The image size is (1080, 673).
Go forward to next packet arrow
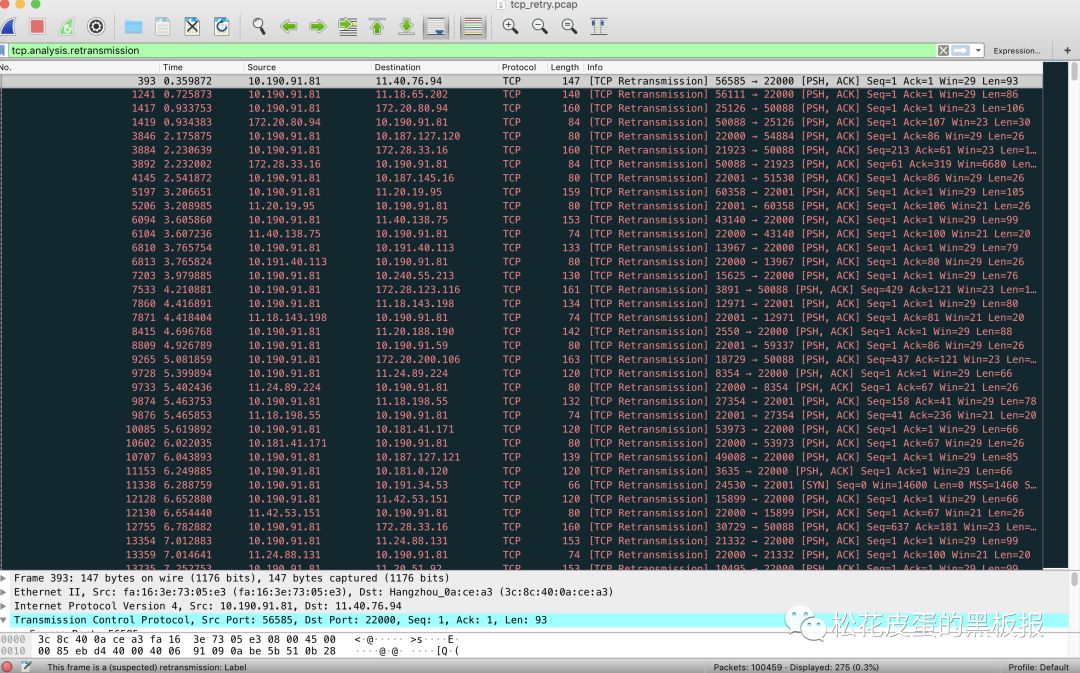click(x=318, y=27)
